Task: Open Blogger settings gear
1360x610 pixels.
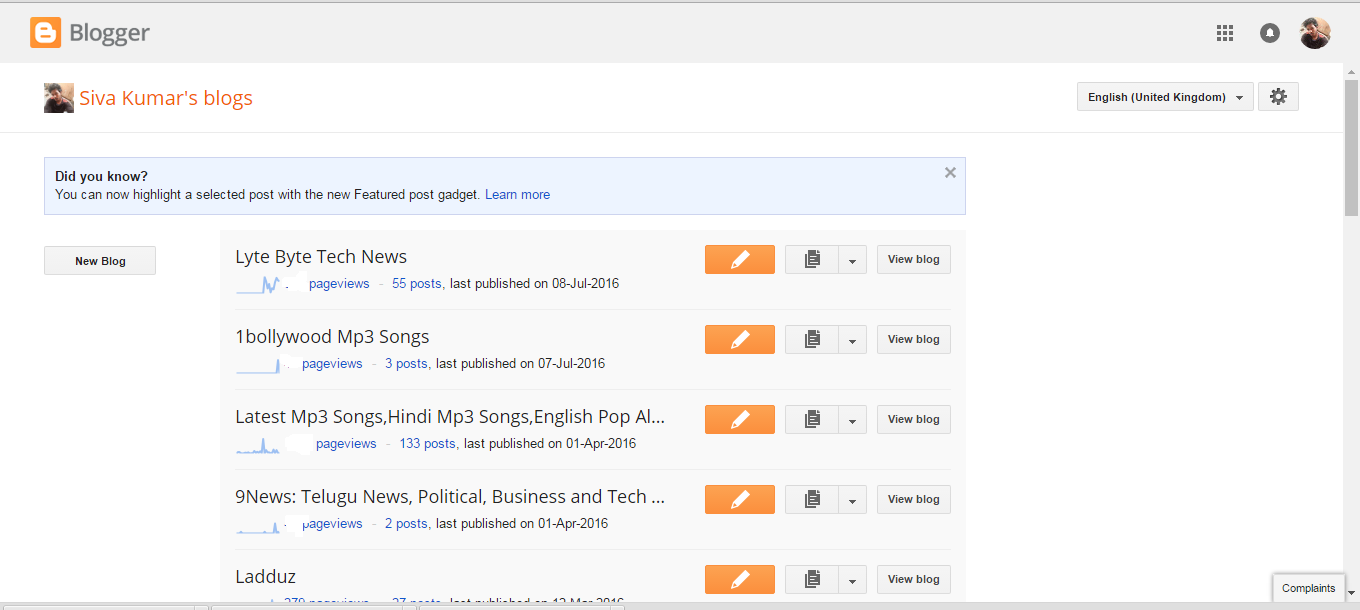Action: pyautogui.click(x=1278, y=97)
